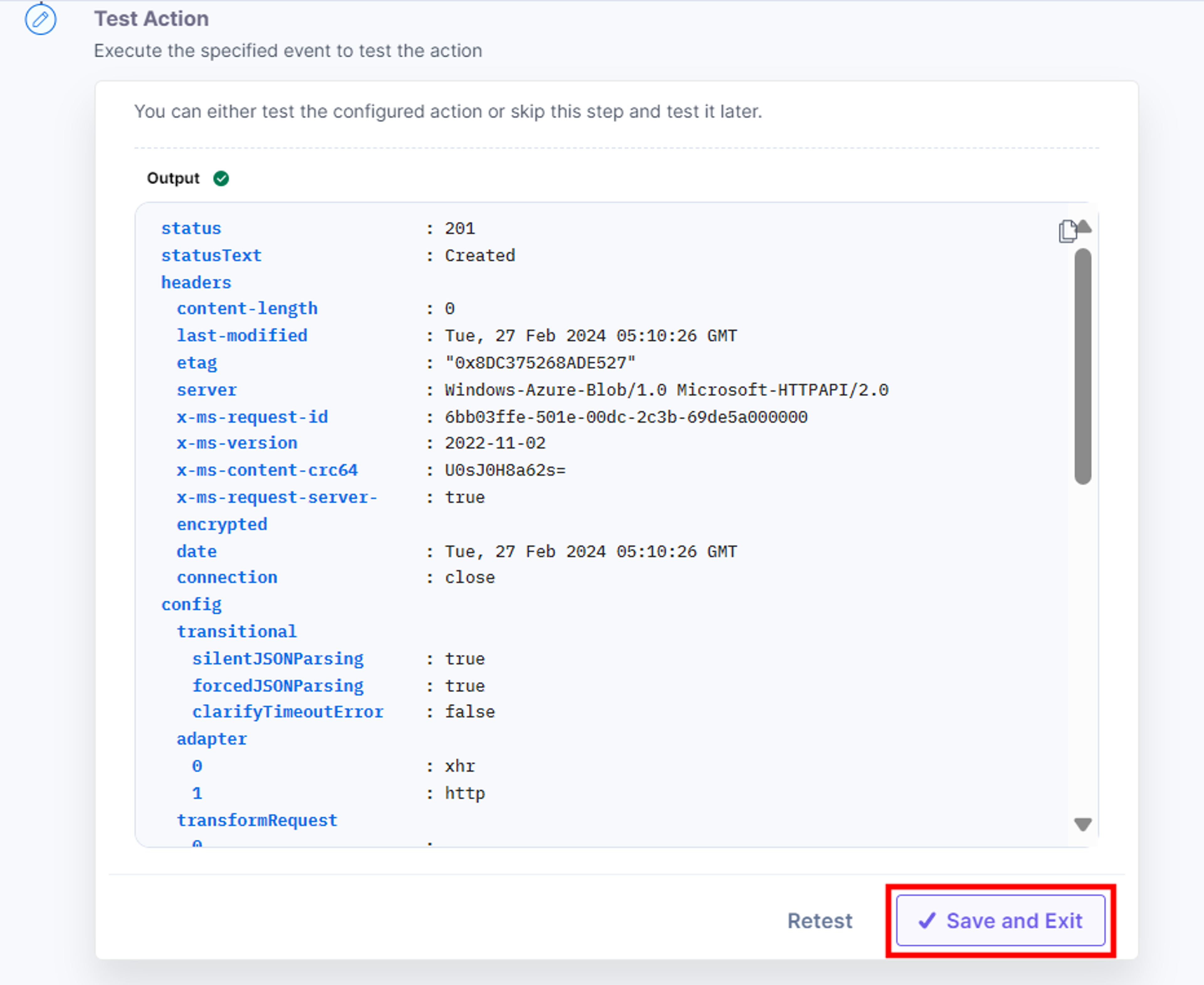Click the 'forcedJSONParsing' key

click(x=277, y=686)
